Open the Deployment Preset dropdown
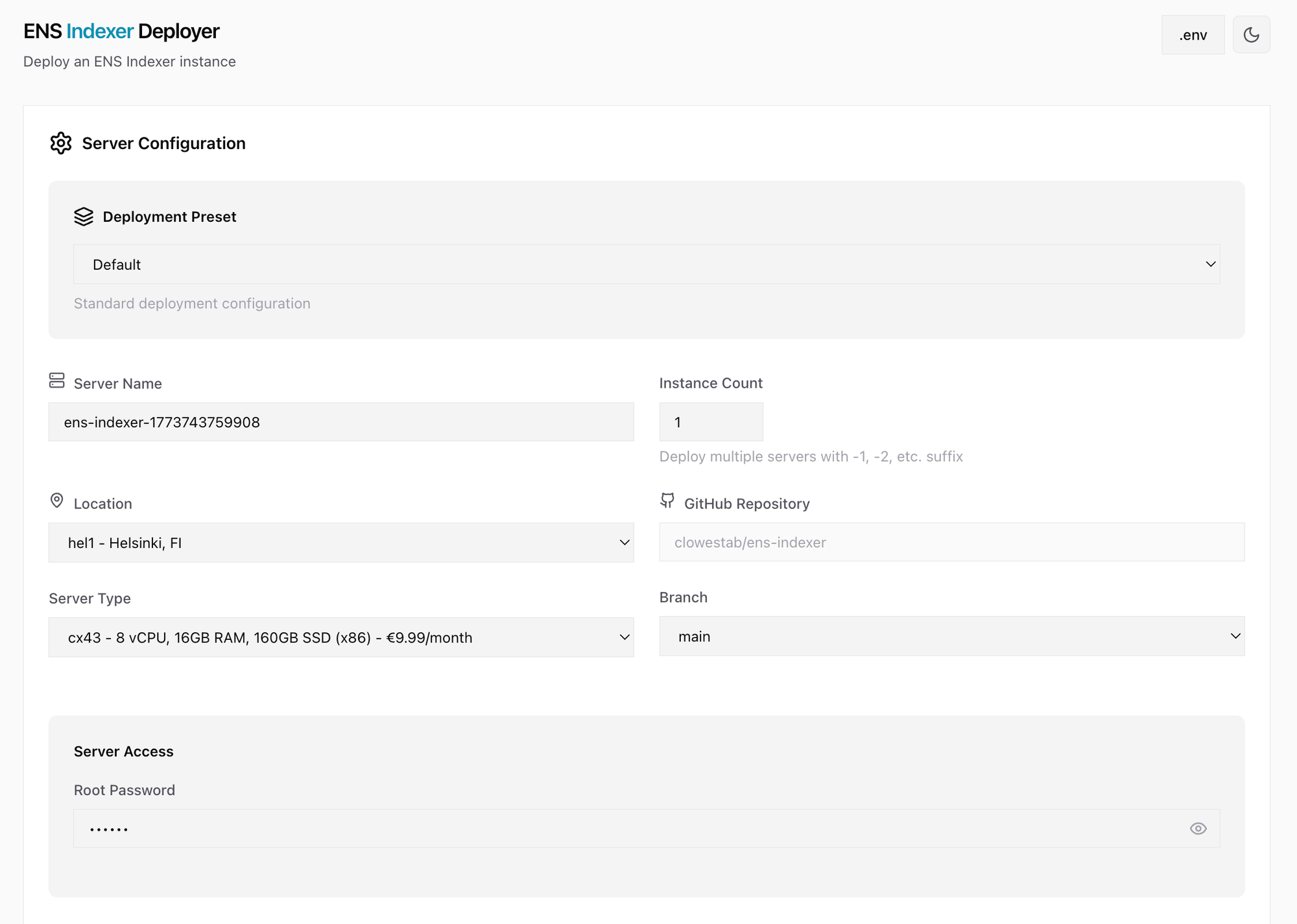The image size is (1297, 924). coord(647,264)
